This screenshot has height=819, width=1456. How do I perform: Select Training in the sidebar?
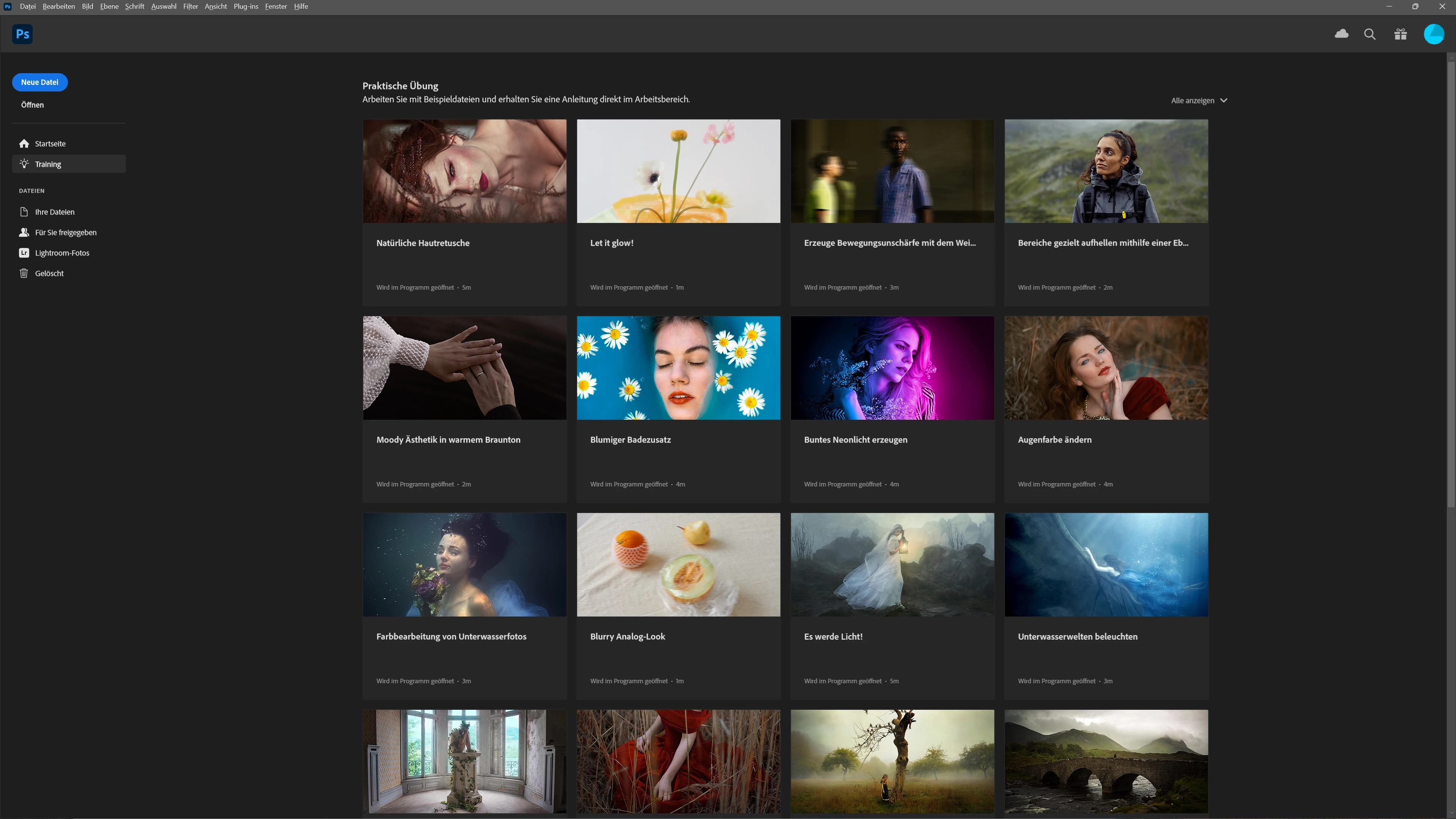pyautogui.click(x=48, y=164)
